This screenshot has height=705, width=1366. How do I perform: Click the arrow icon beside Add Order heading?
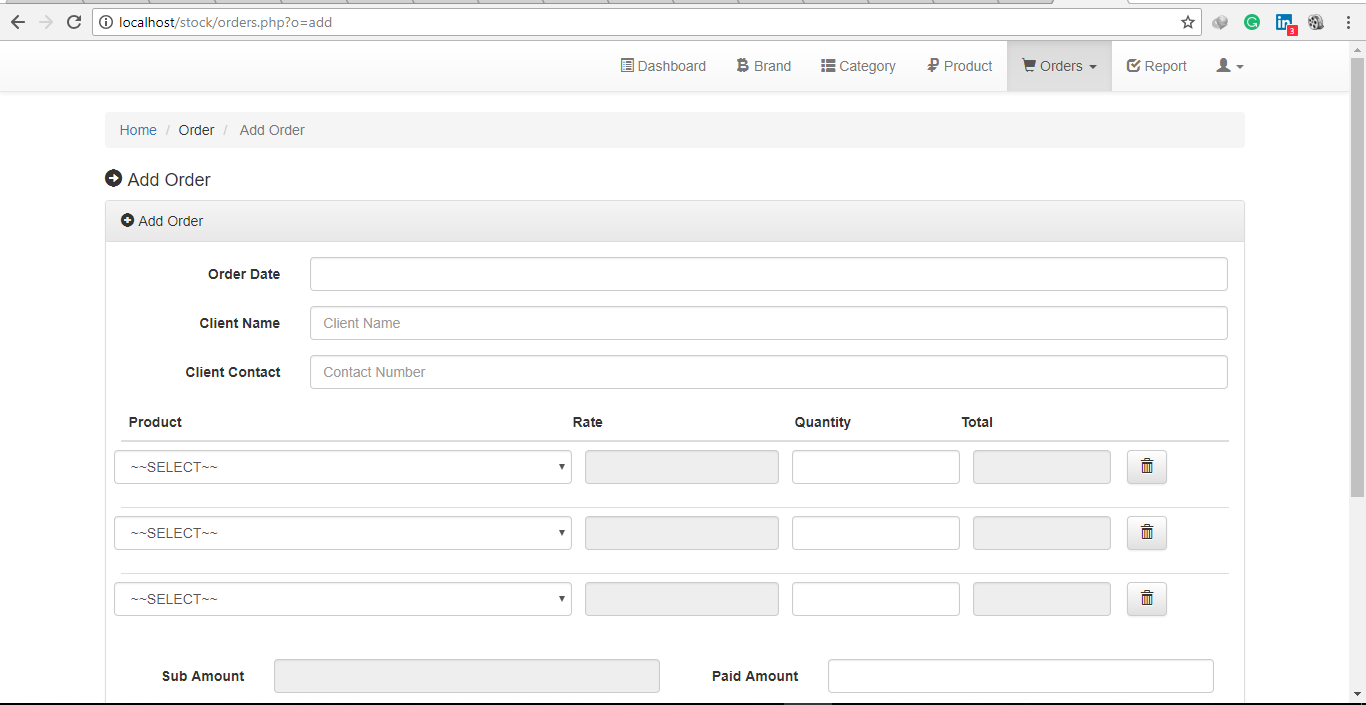(113, 179)
